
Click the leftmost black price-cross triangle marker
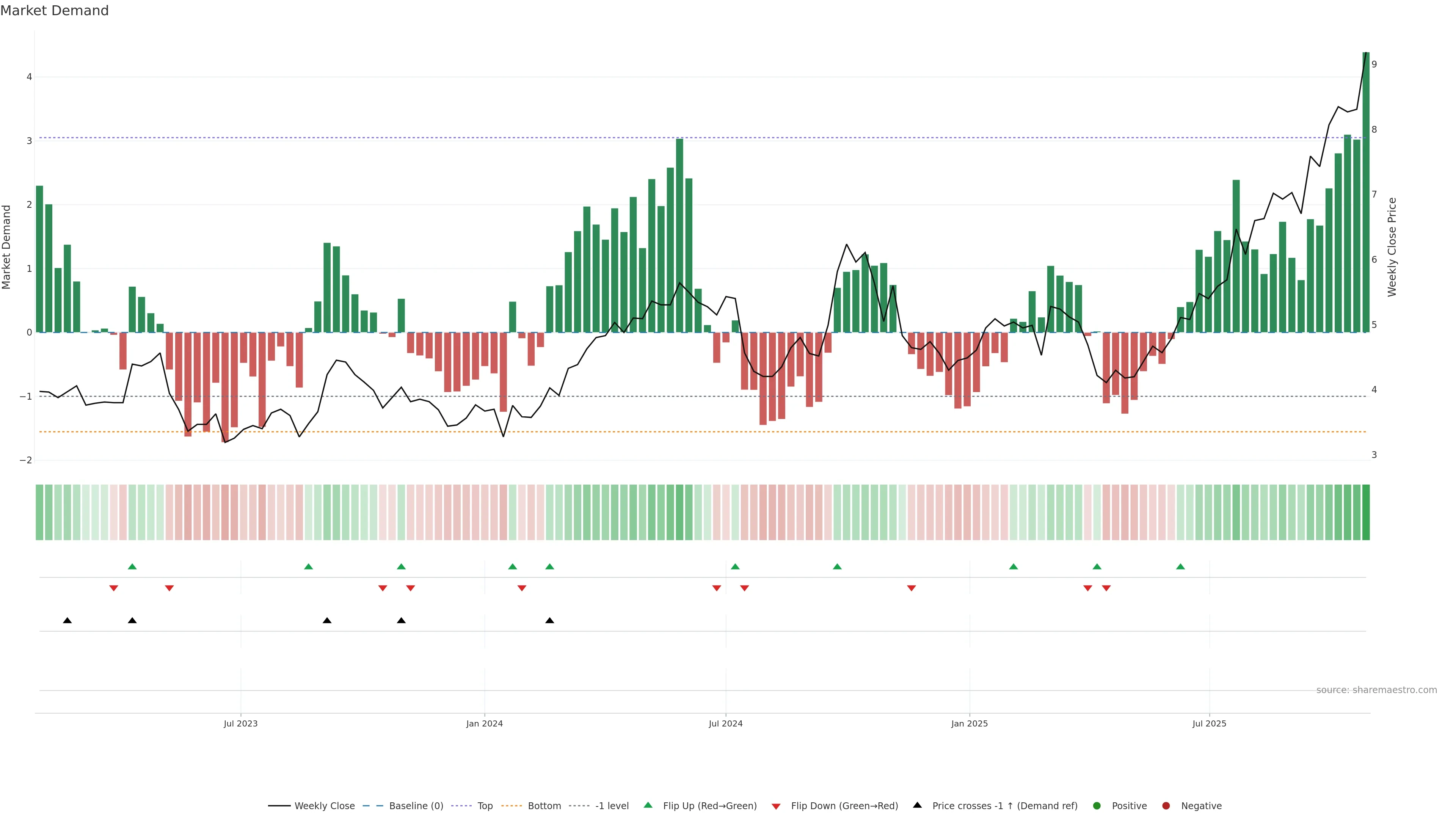[x=67, y=621]
